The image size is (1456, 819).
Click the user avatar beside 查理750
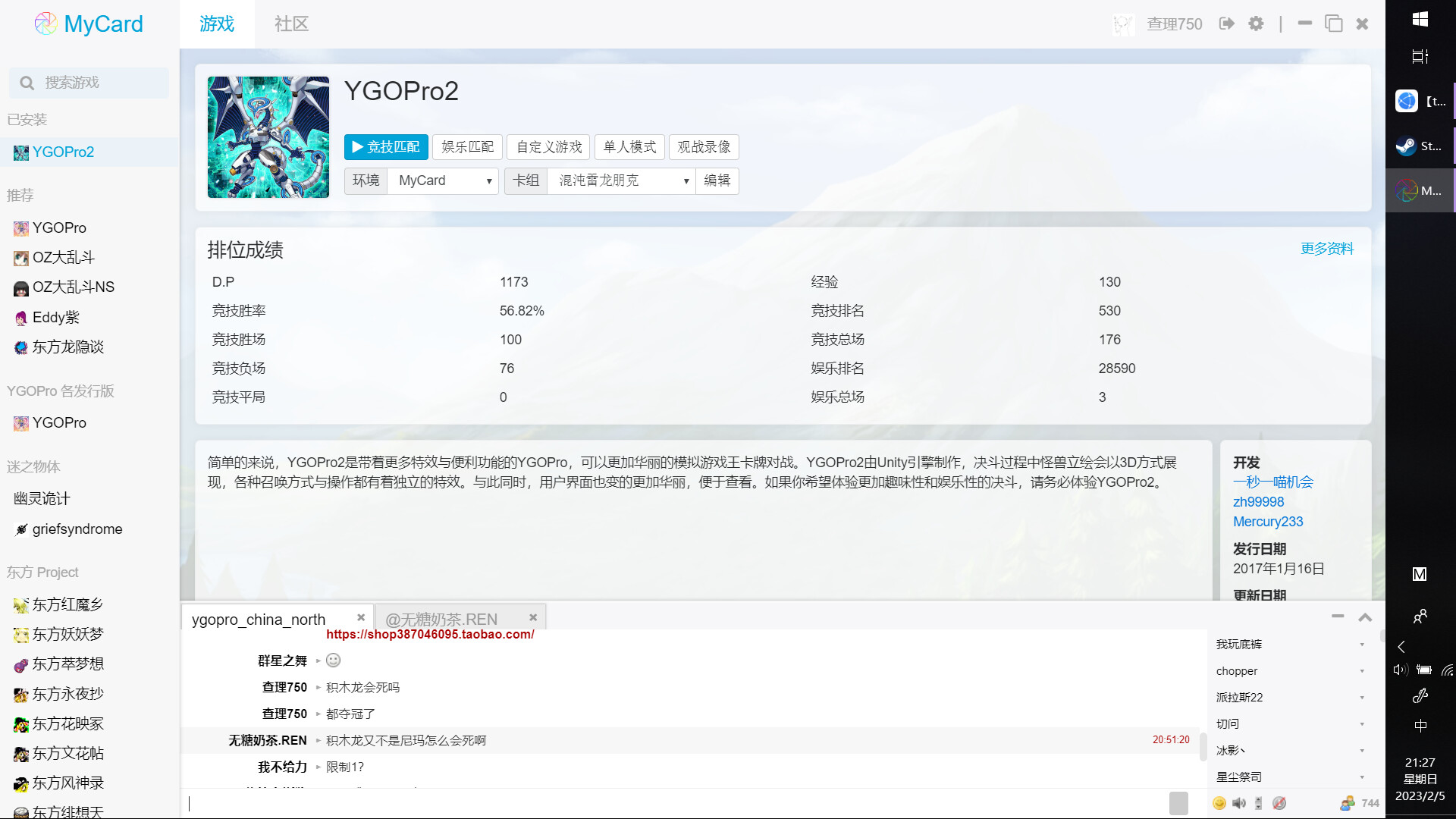point(1123,24)
